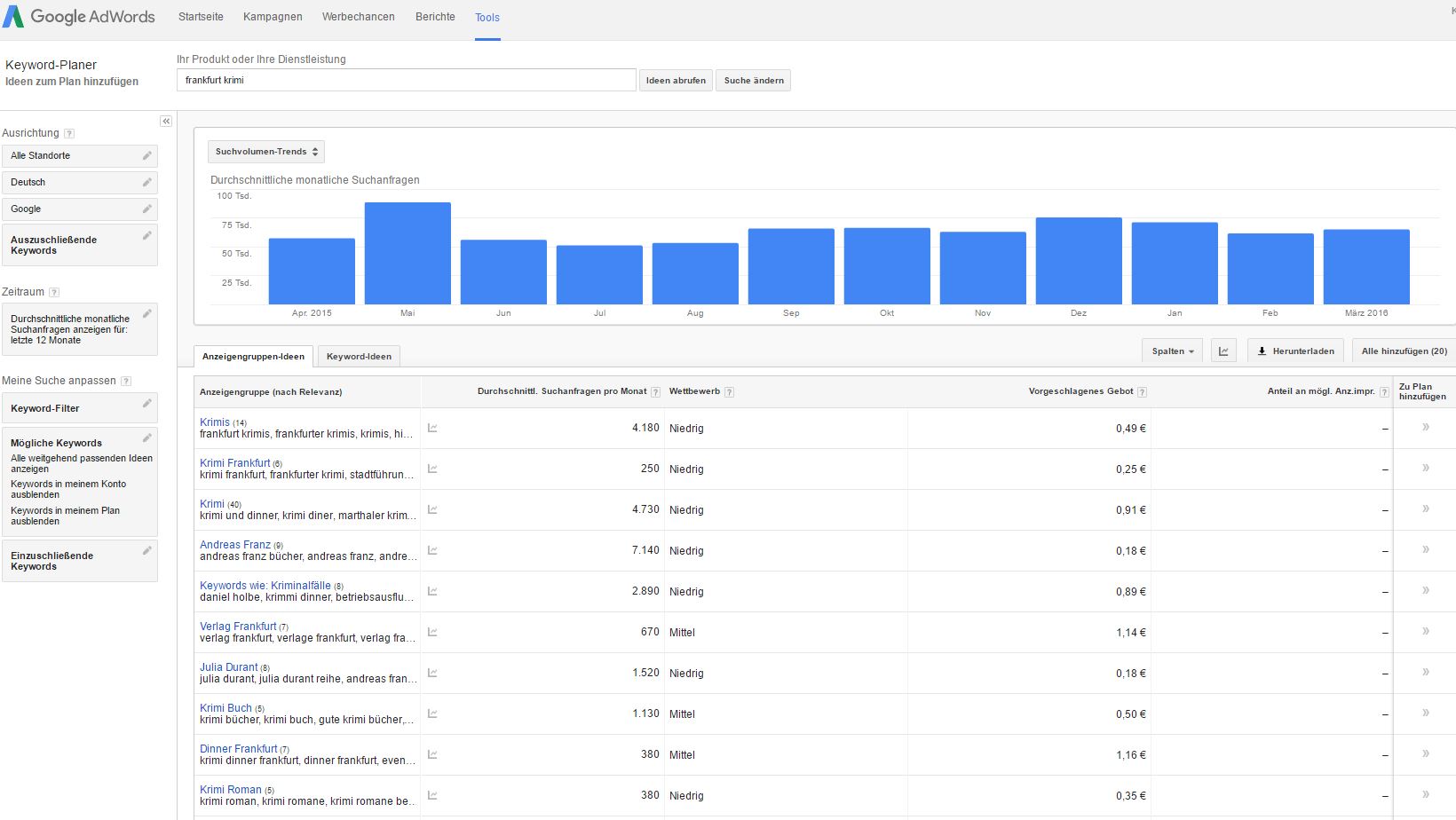Add Krimi Roman group to plan arrow

point(1426,794)
